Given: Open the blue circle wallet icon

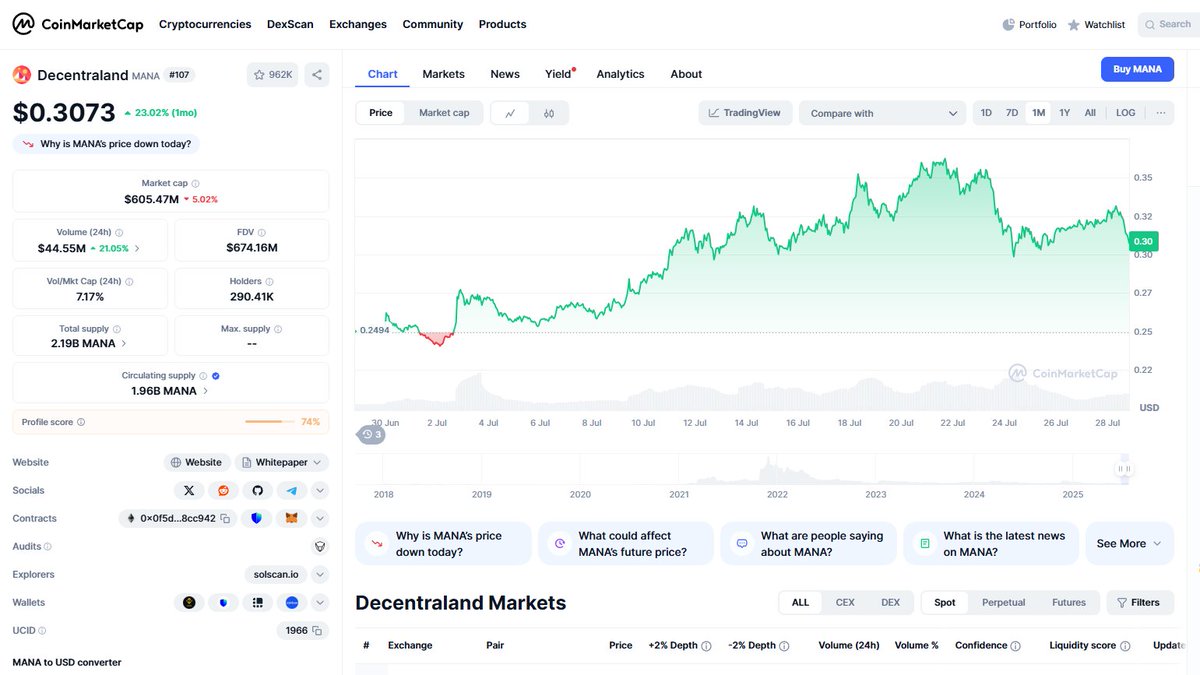Looking at the screenshot, I should [x=291, y=603].
